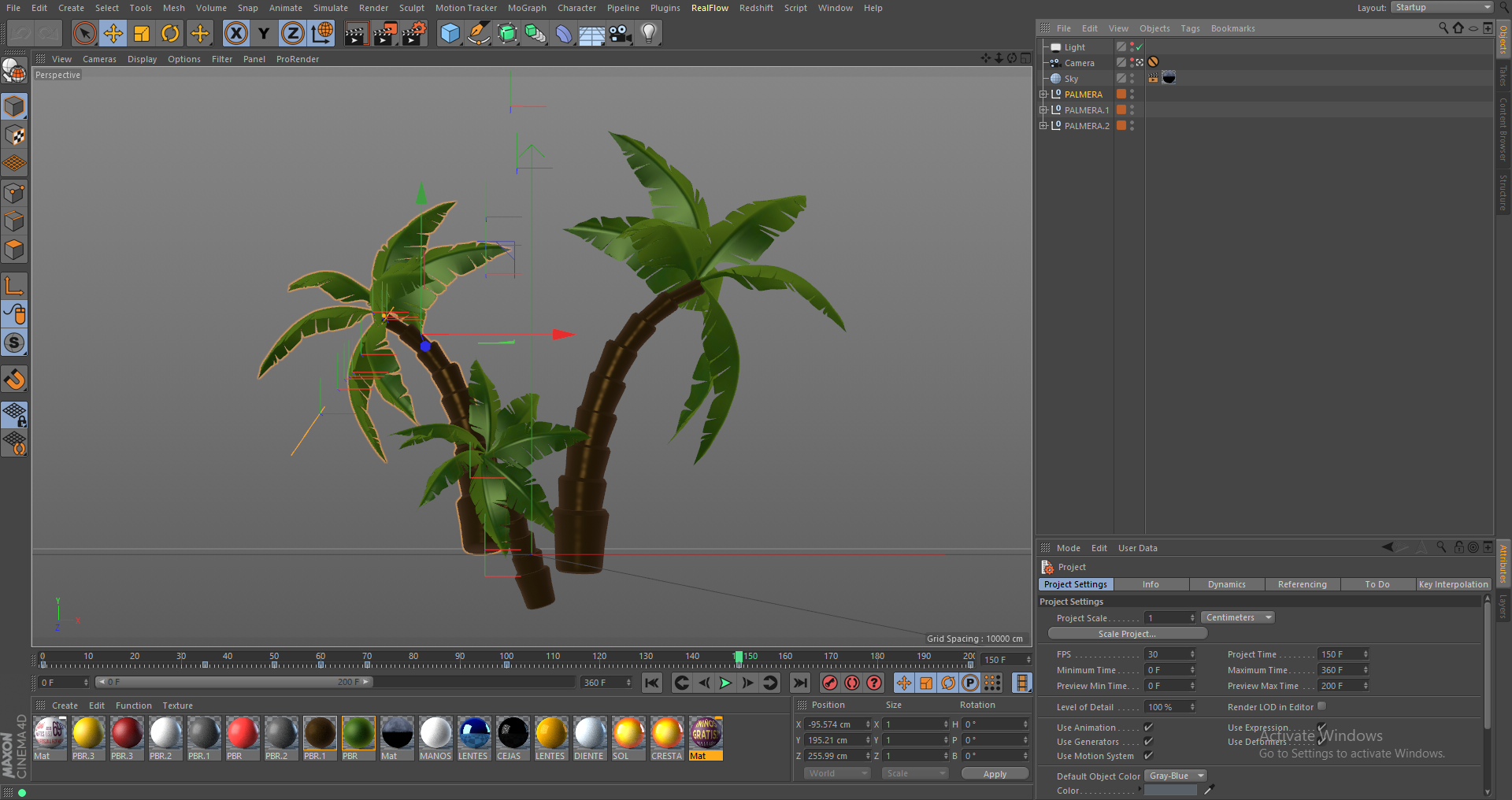Expand the PALMERA.1 object in the tree
1512x800 pixels.
tap(1043, 110)
